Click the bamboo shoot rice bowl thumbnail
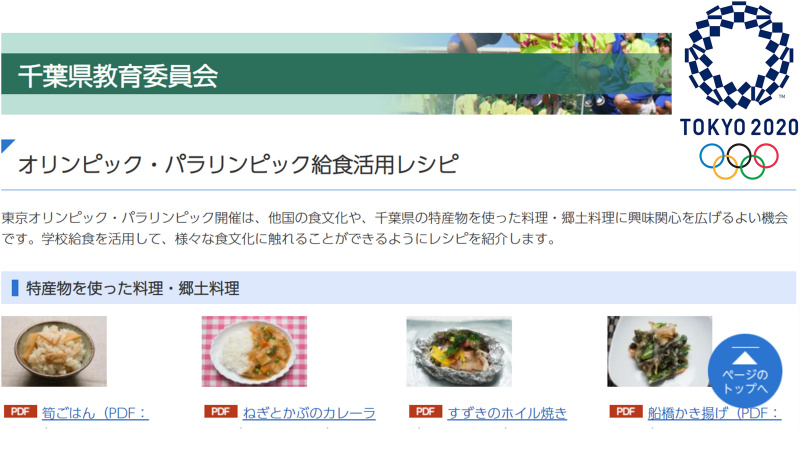800x450 pixels. tap(54, 351)
